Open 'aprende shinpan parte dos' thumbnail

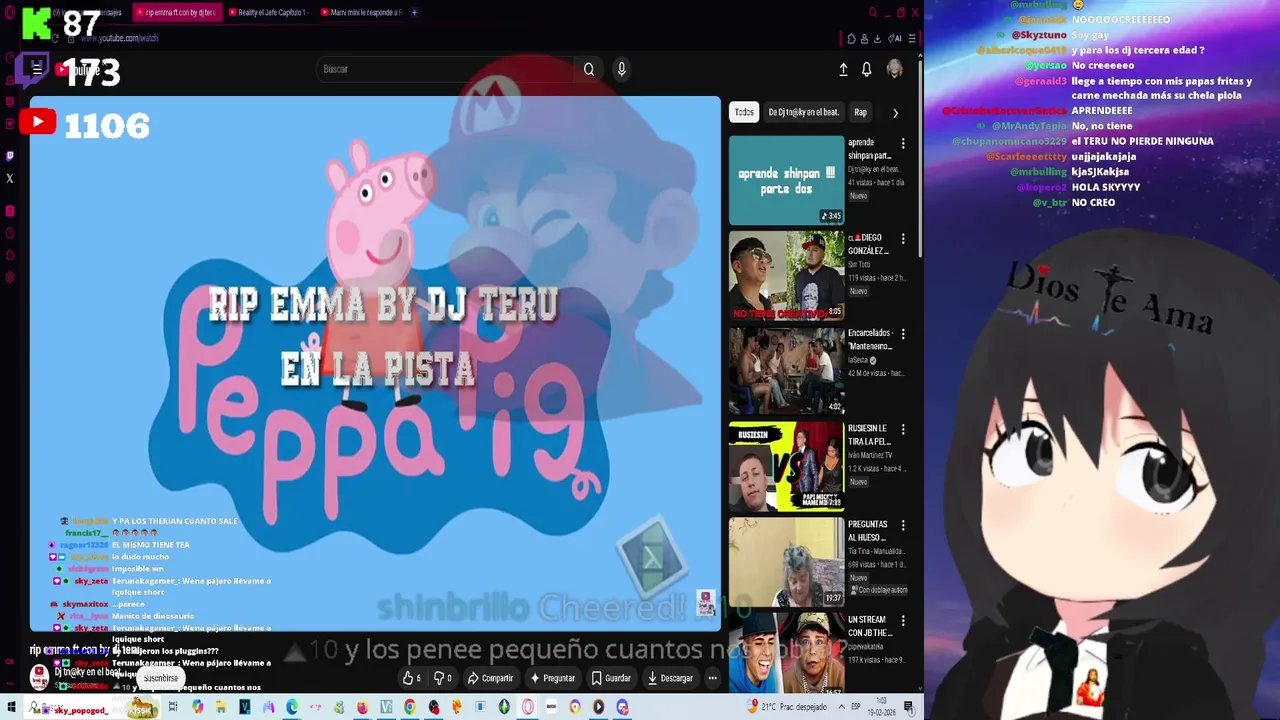786,180
